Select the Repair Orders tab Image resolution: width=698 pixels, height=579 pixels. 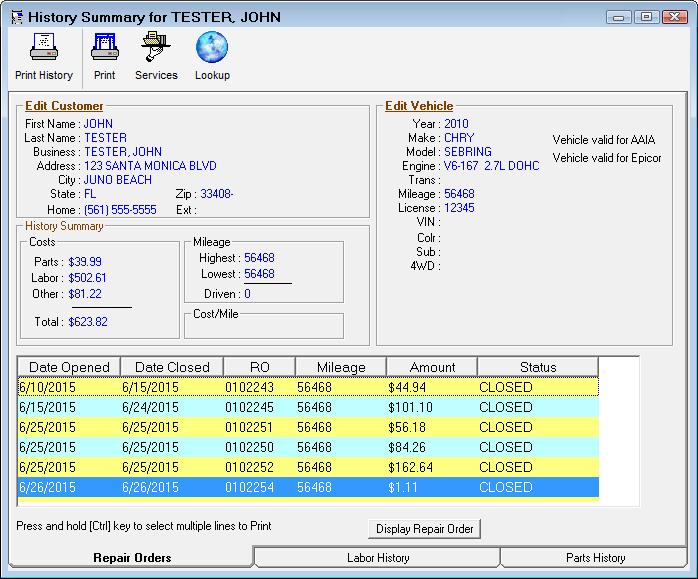132,558
